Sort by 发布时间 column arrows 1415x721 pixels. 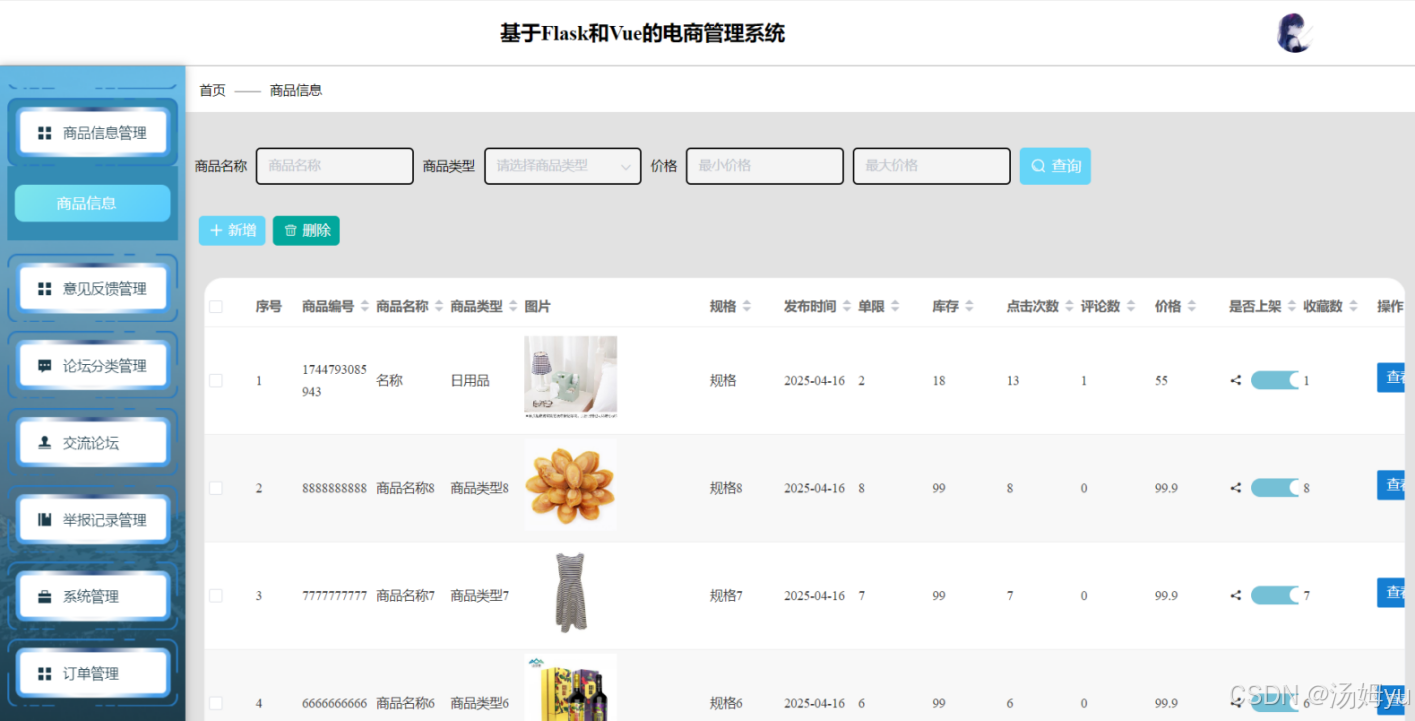click(847, 306)
